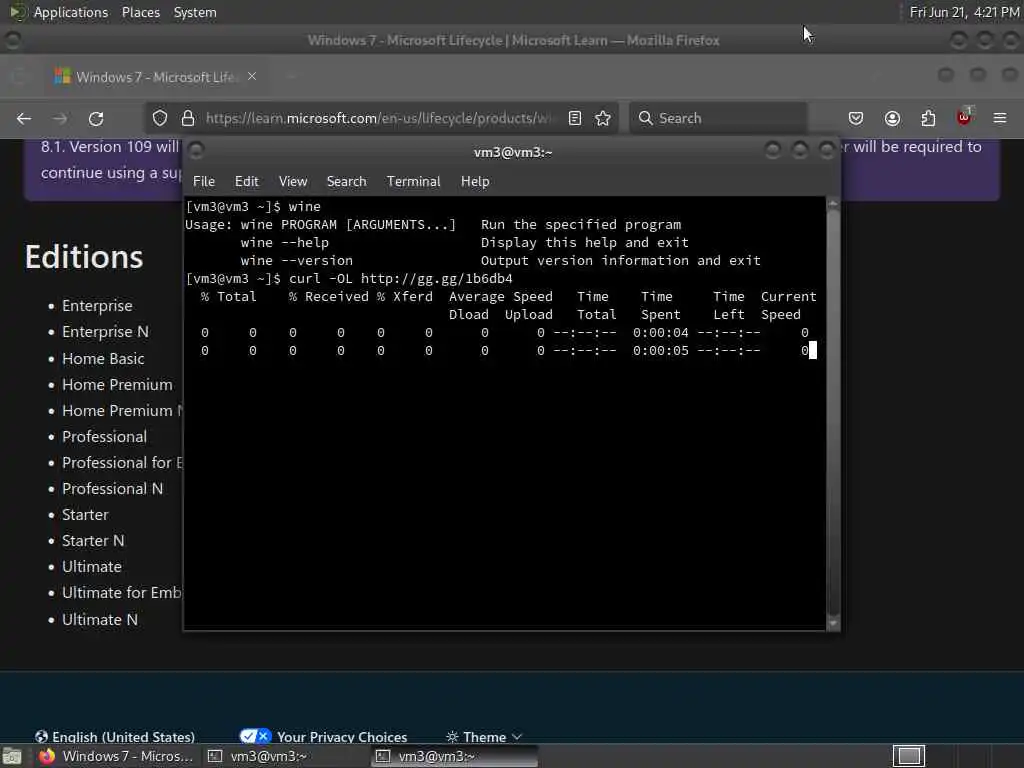The height and width of the screenshot is (768, 1024).
Task: Open the terminal File menu
Action: pyautogui.click(x=204, y=182)
